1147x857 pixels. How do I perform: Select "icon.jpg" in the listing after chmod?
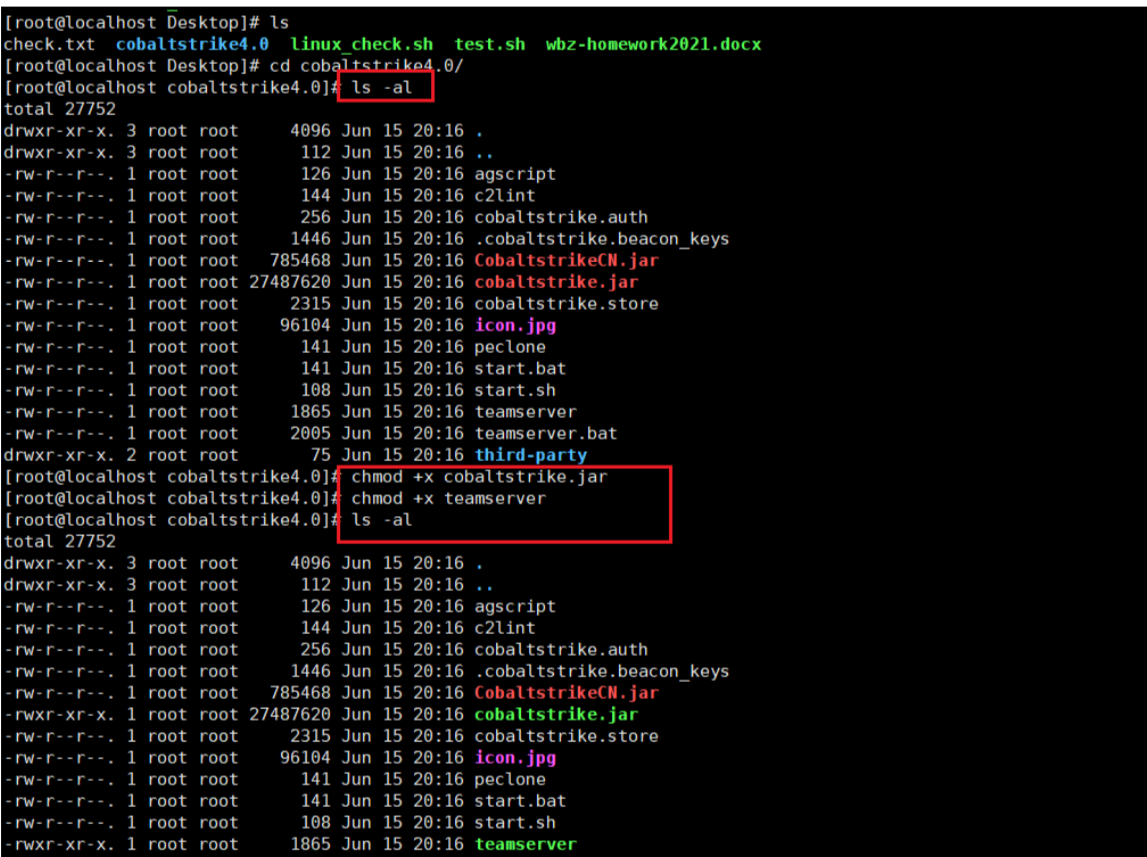point(515,758)
